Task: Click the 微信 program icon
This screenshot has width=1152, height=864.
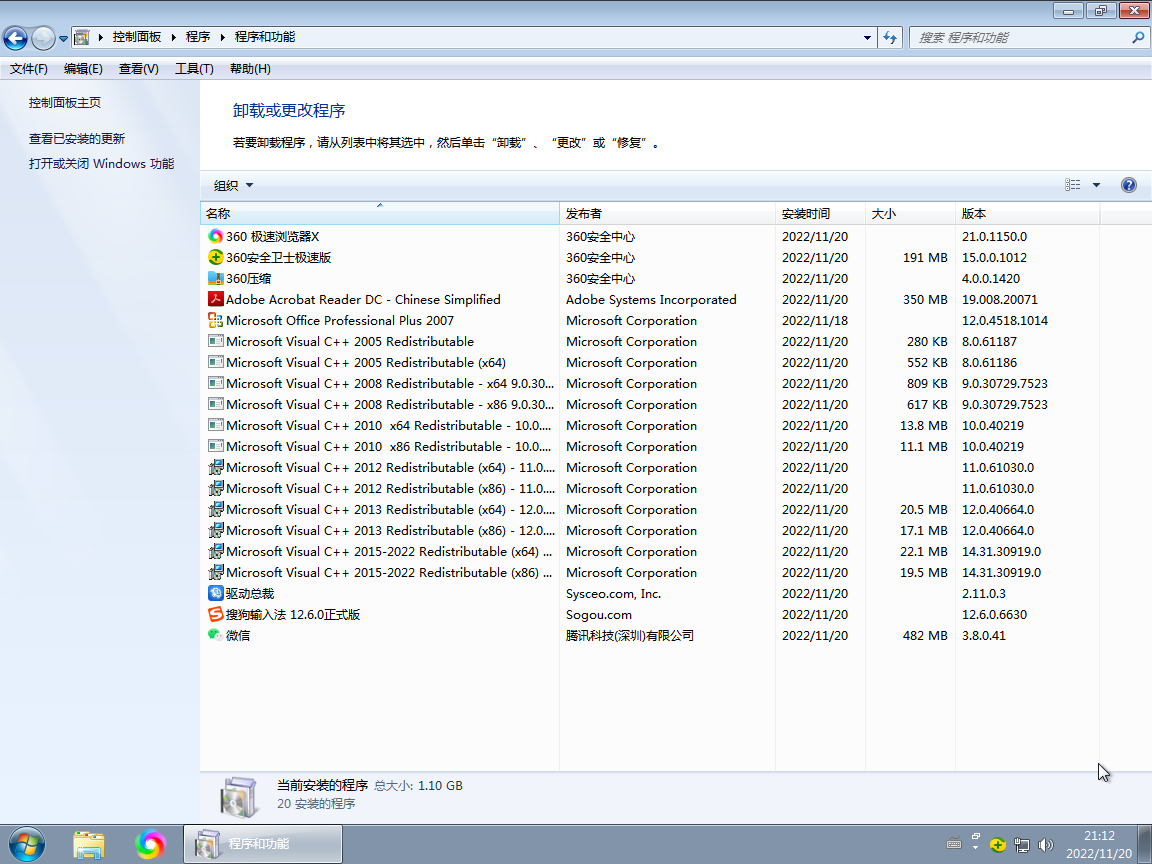Action: click(x=215, y=635)
